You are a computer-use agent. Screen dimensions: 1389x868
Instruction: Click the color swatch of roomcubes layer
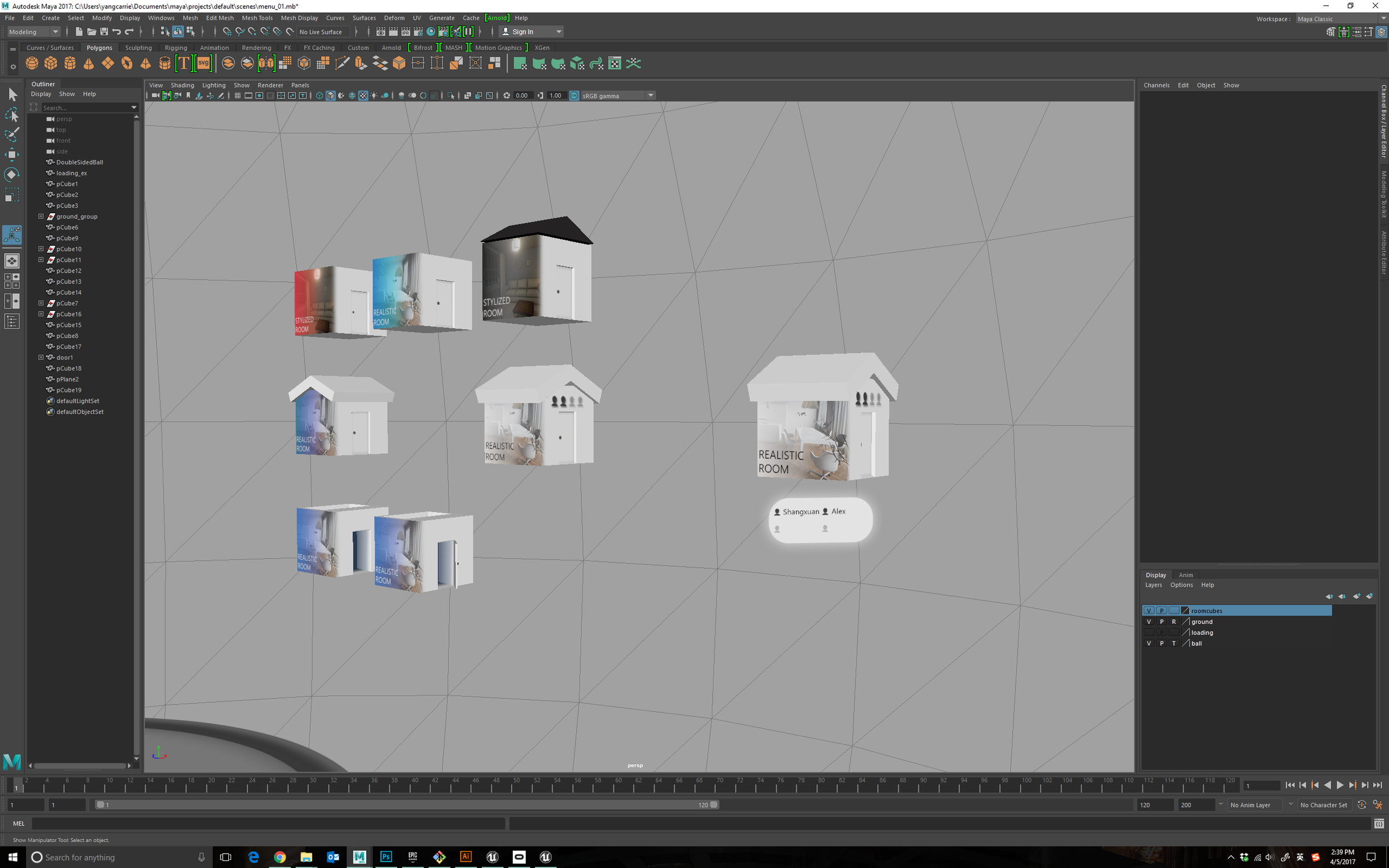[x=1185, y=610]
